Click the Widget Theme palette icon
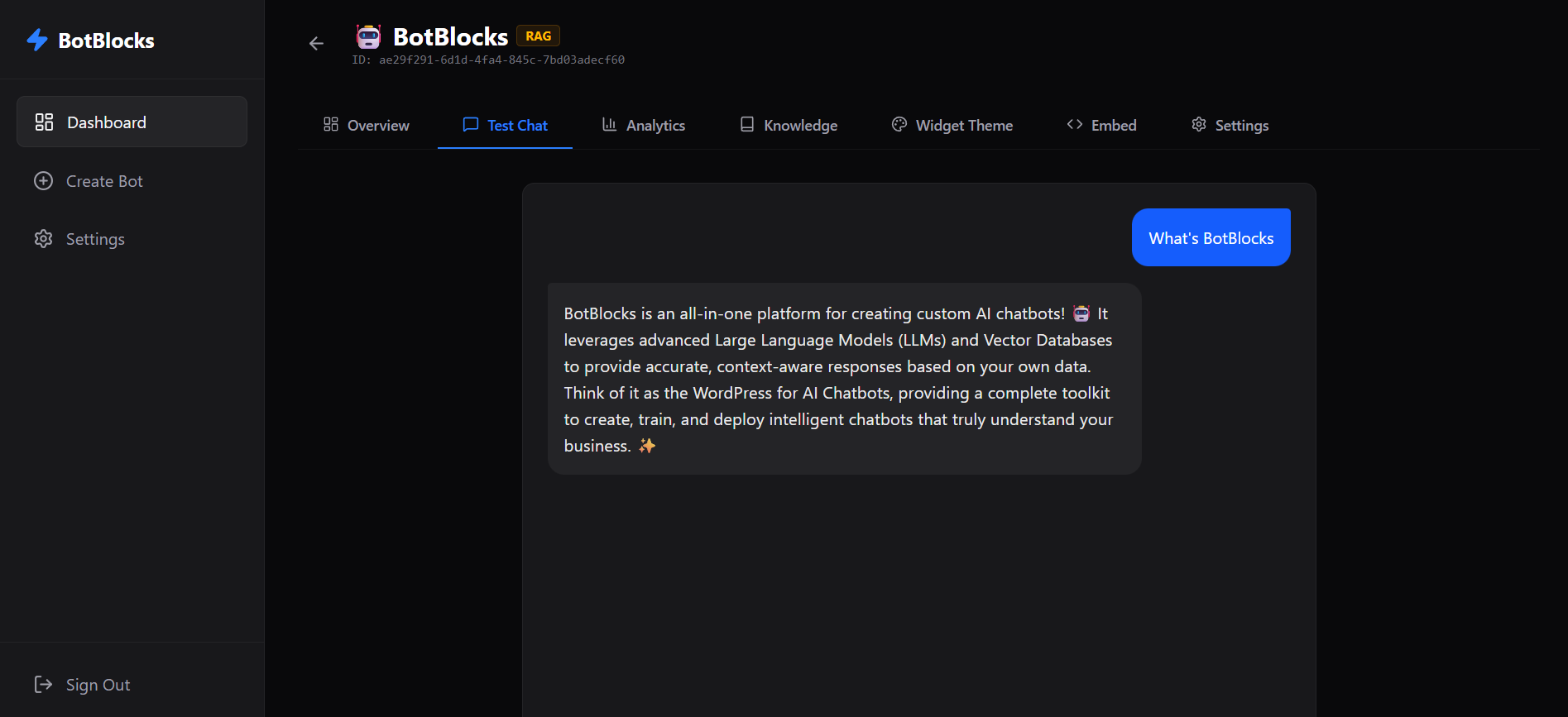Image resolution: width=1568 pixels, height=717 pixels. point(899,124)
